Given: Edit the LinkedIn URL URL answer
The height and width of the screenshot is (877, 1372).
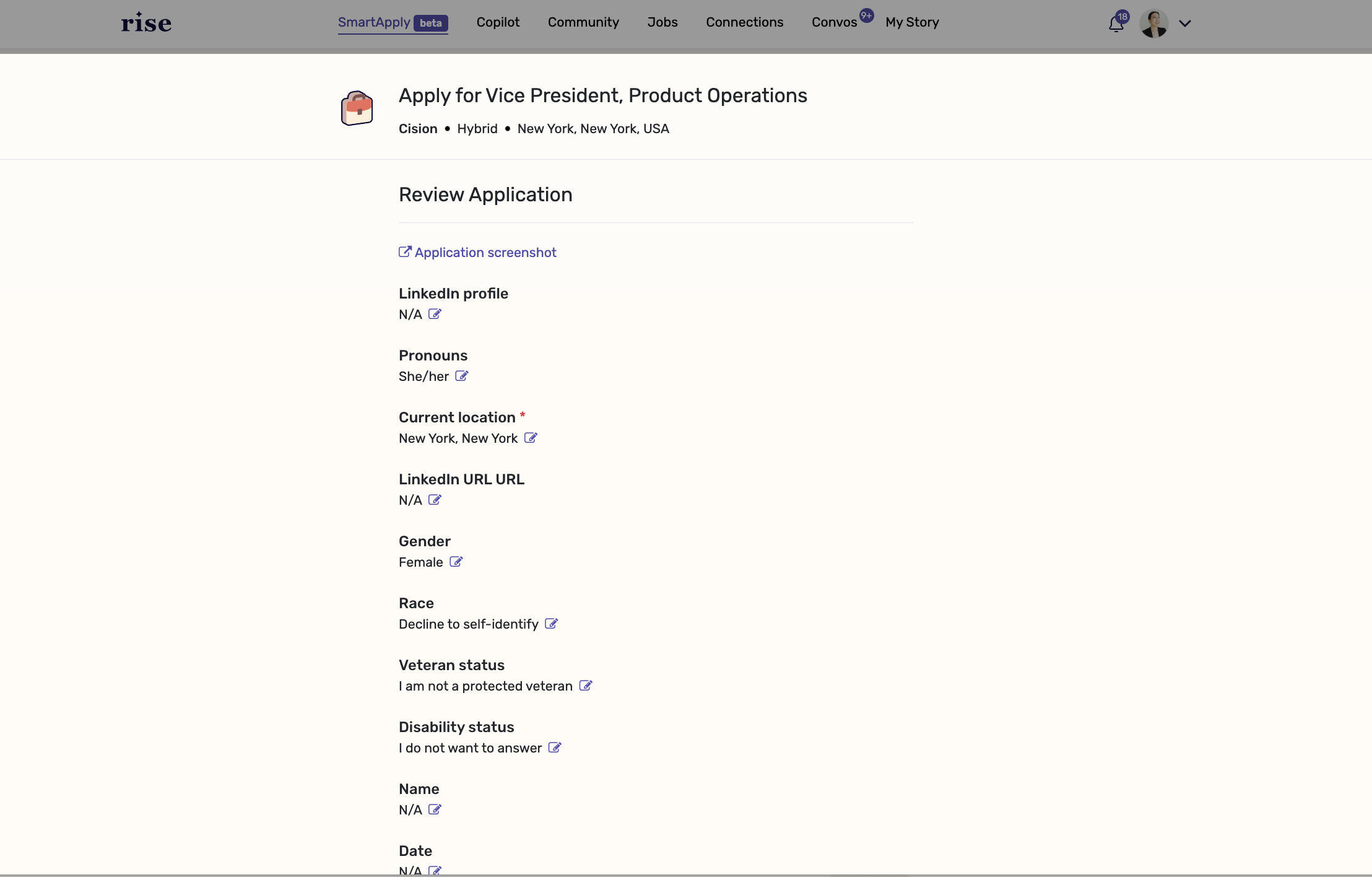Looking at the screenshot, I should [x=435, y=500].
